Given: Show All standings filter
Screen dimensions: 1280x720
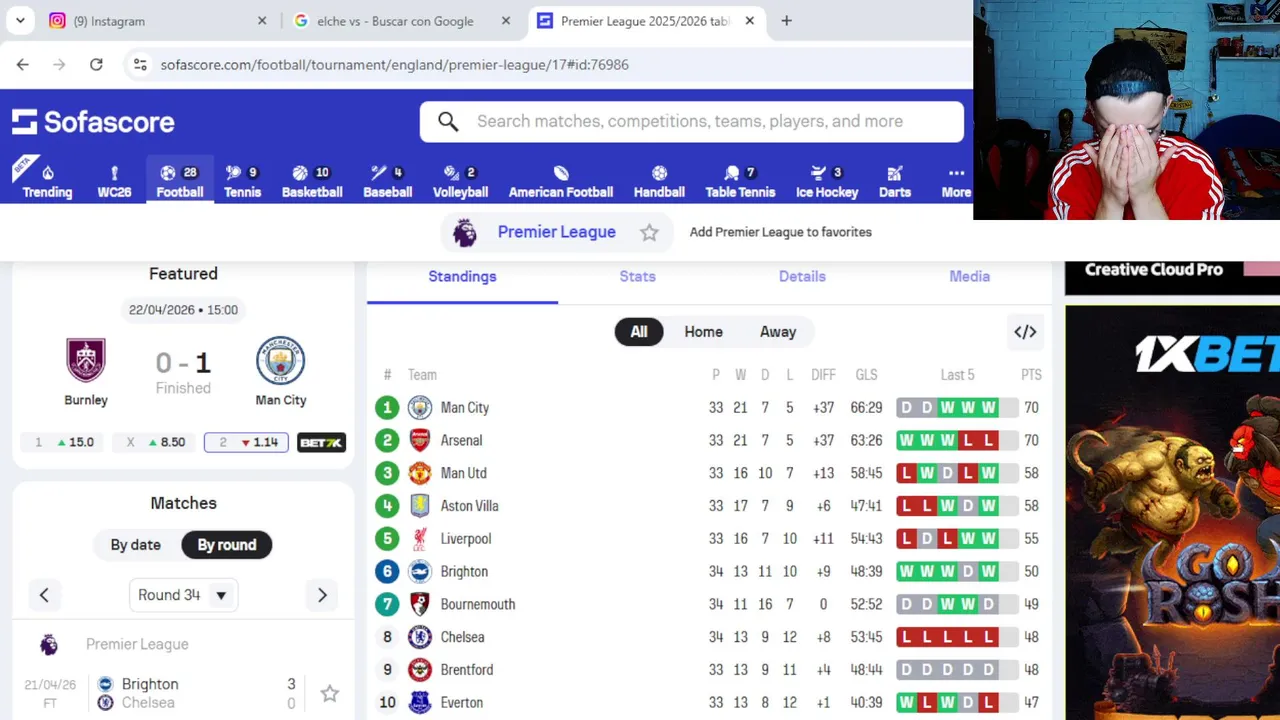Looking at the screenshot, I should (639, 332).
